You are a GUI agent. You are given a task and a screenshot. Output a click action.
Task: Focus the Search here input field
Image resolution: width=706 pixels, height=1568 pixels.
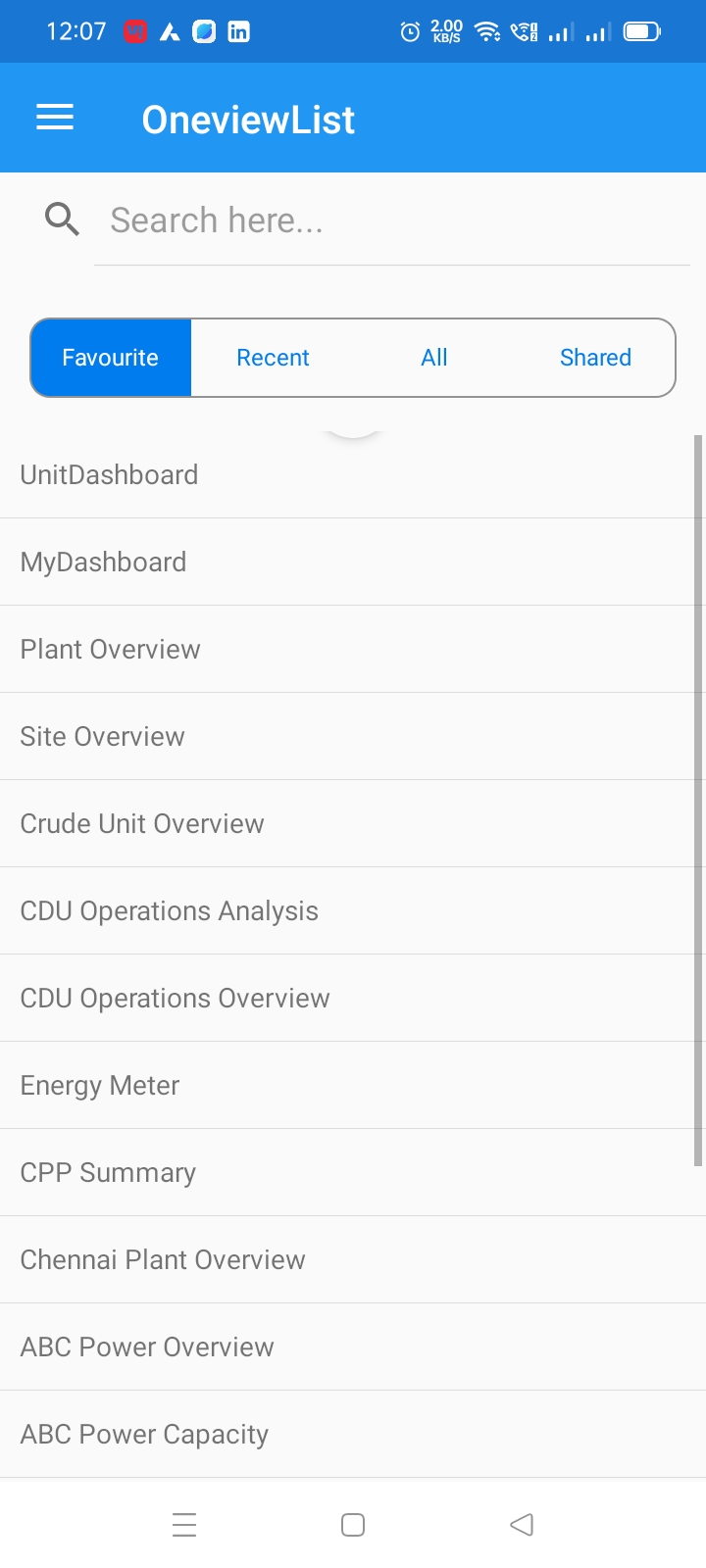coord(392,220)
